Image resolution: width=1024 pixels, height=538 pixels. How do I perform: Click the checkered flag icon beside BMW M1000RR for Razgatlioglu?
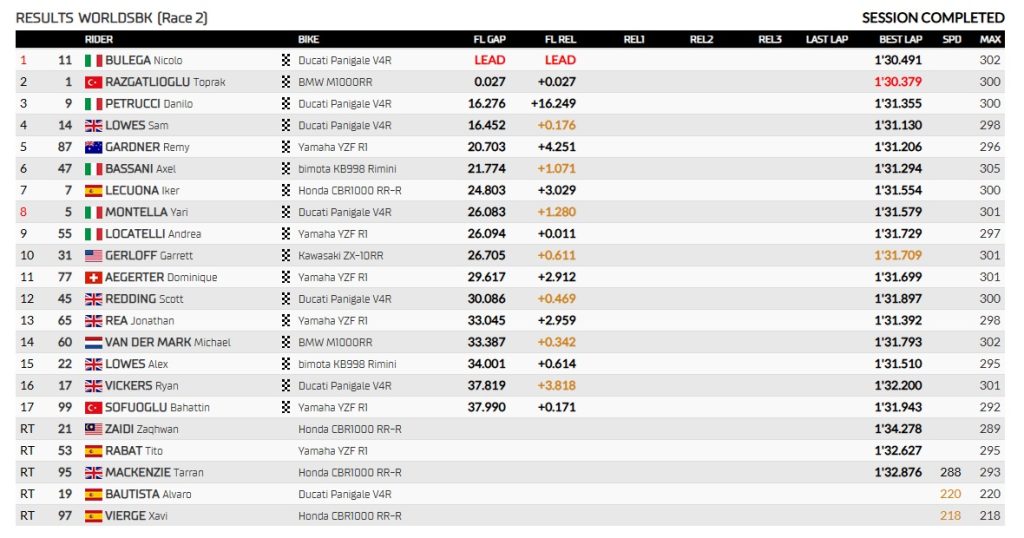pyautogui.click(x=287, y=82)
